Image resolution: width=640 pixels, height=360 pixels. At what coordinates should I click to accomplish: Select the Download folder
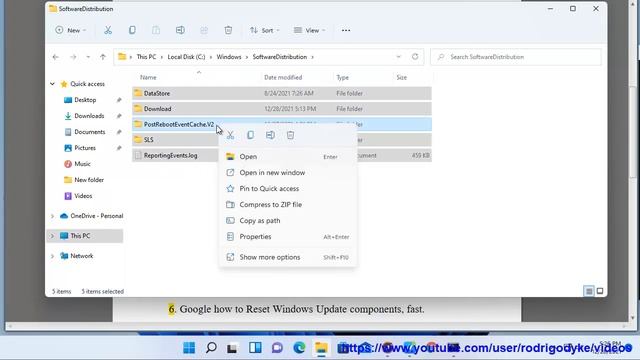282,109
